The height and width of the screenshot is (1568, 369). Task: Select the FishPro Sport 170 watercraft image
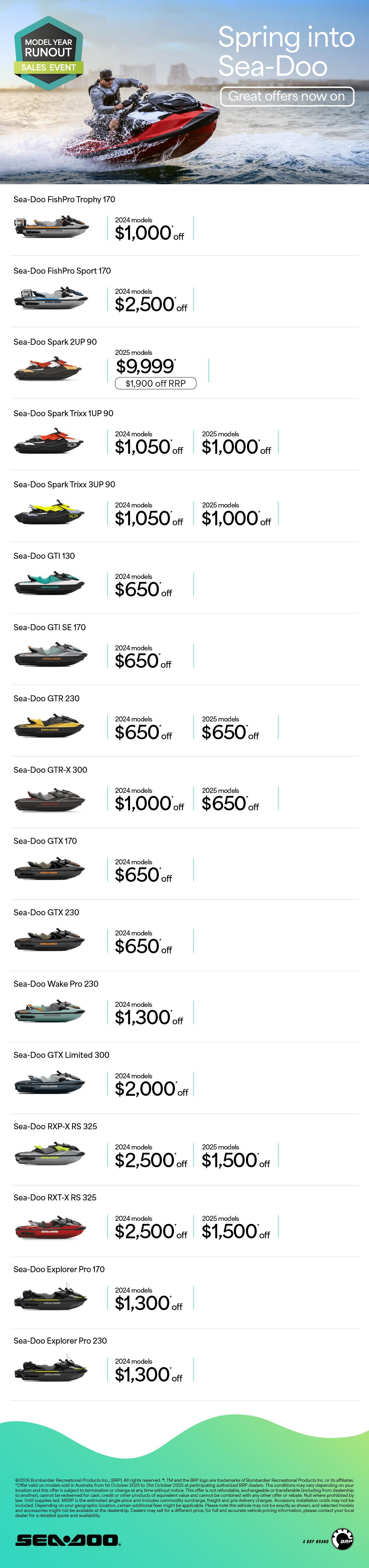coord(51,298)
